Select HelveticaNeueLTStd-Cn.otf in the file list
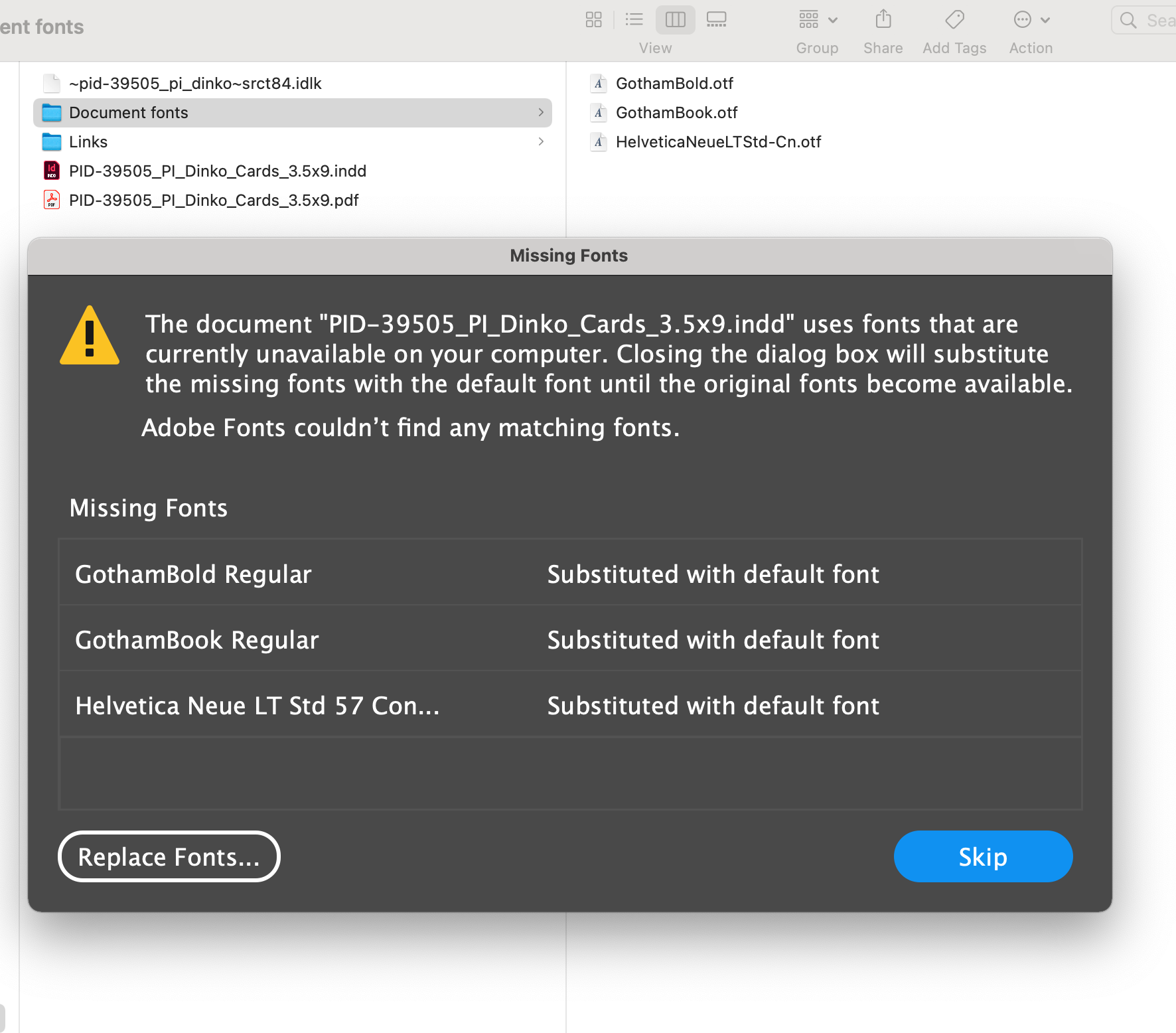Viewport: 1176px width, 1033px height. (718, 141)
